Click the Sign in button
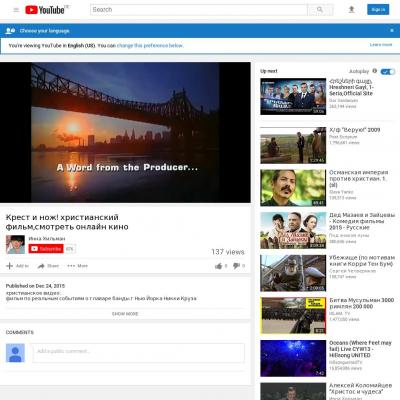The height and width of the screenshot is (400, 400). (x=378, y=10)
